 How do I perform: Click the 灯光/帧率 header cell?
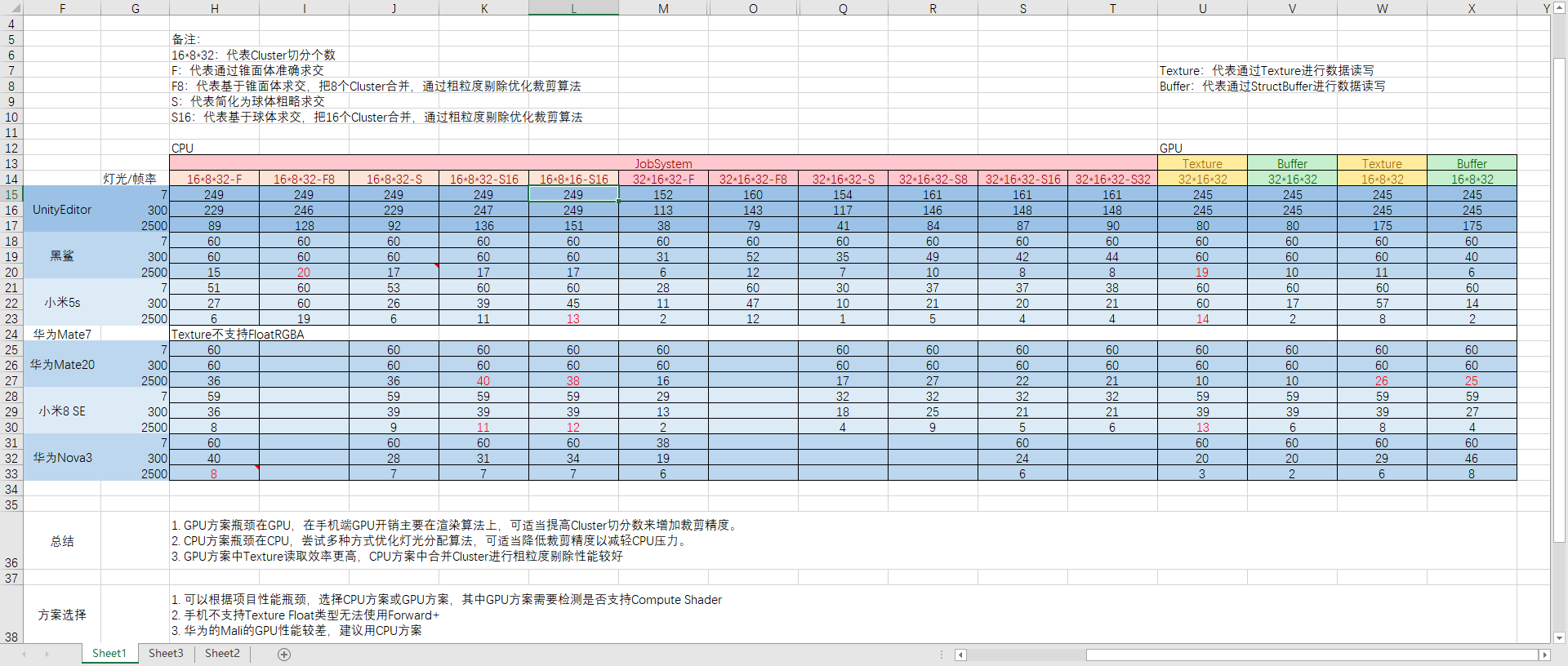(135, 179)
